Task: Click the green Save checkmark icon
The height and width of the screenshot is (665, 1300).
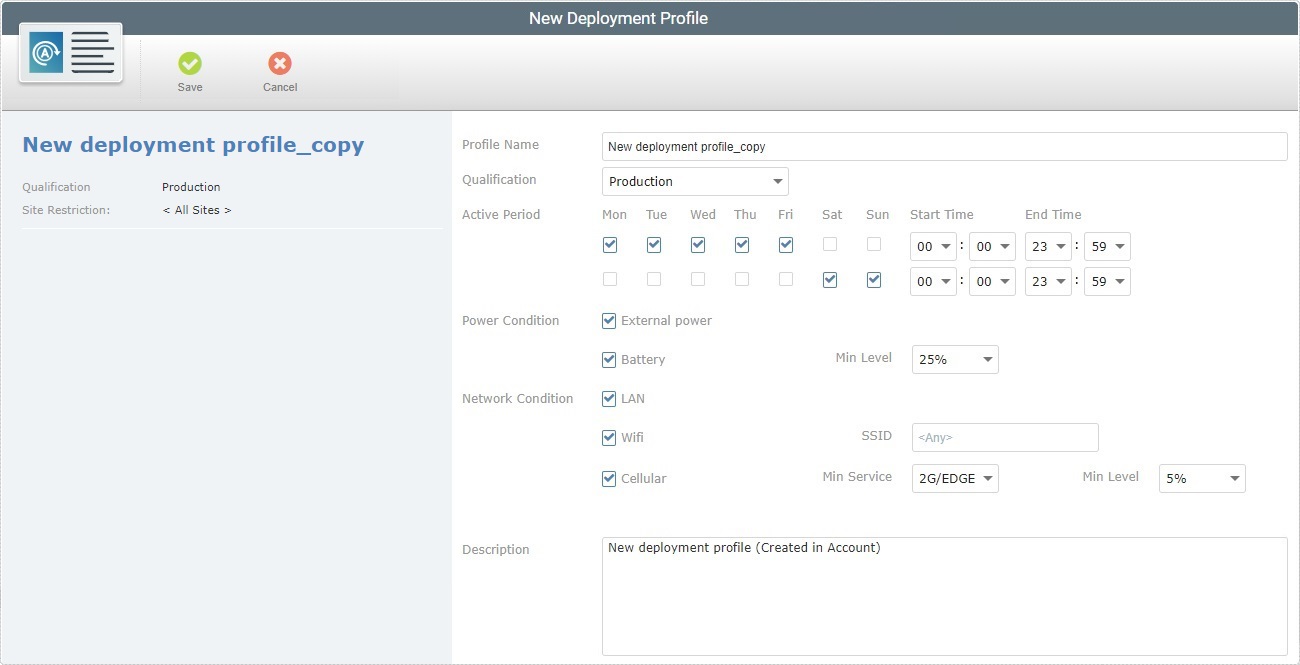Action: 190,64
